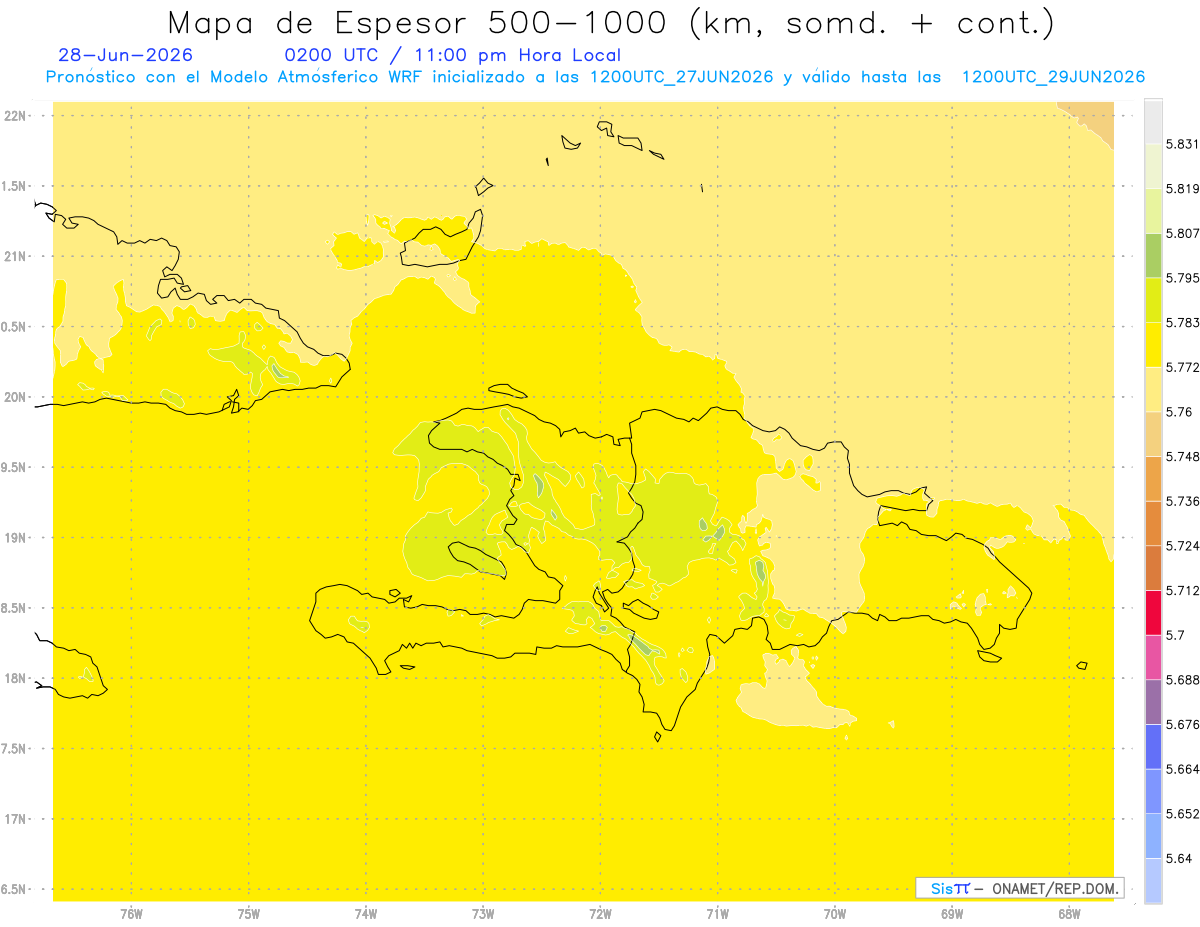Pick the bright yellow legend band between 5.772 and 5.783
Screen dimensions: 1200x927
1153,345
